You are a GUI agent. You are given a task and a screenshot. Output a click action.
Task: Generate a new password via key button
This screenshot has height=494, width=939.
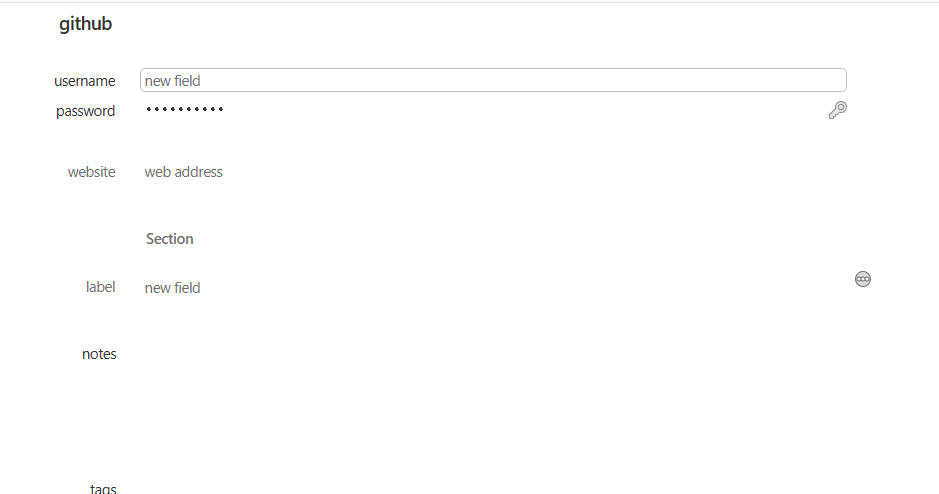coord(838,110)
